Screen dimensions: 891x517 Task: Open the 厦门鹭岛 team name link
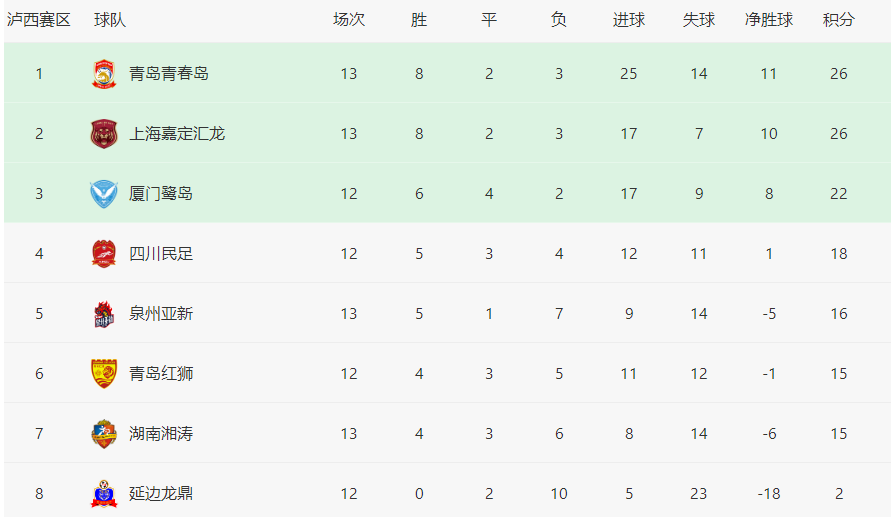(161, 194)
